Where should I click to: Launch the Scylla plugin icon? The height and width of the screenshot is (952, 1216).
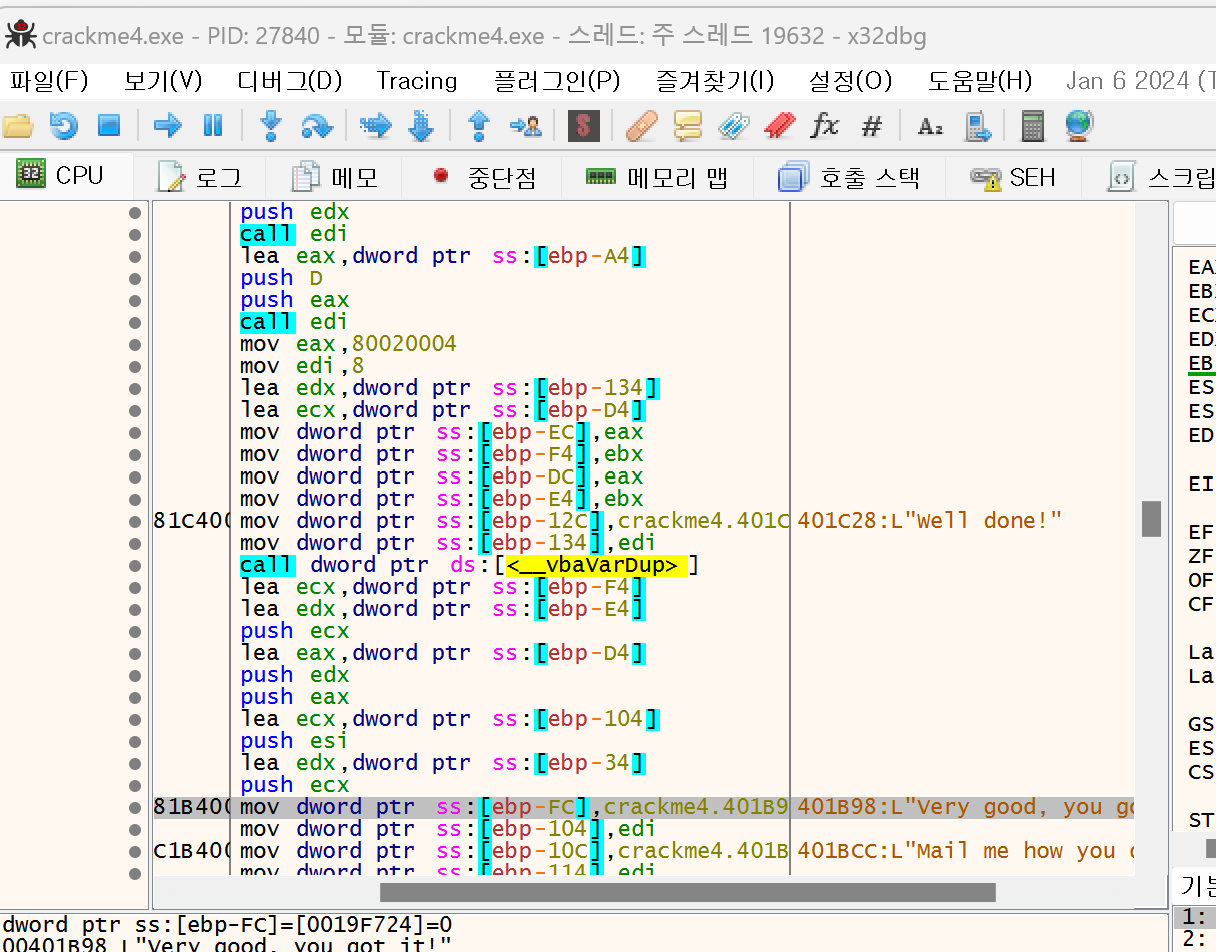pyautogui.click(x=584, y=126)
